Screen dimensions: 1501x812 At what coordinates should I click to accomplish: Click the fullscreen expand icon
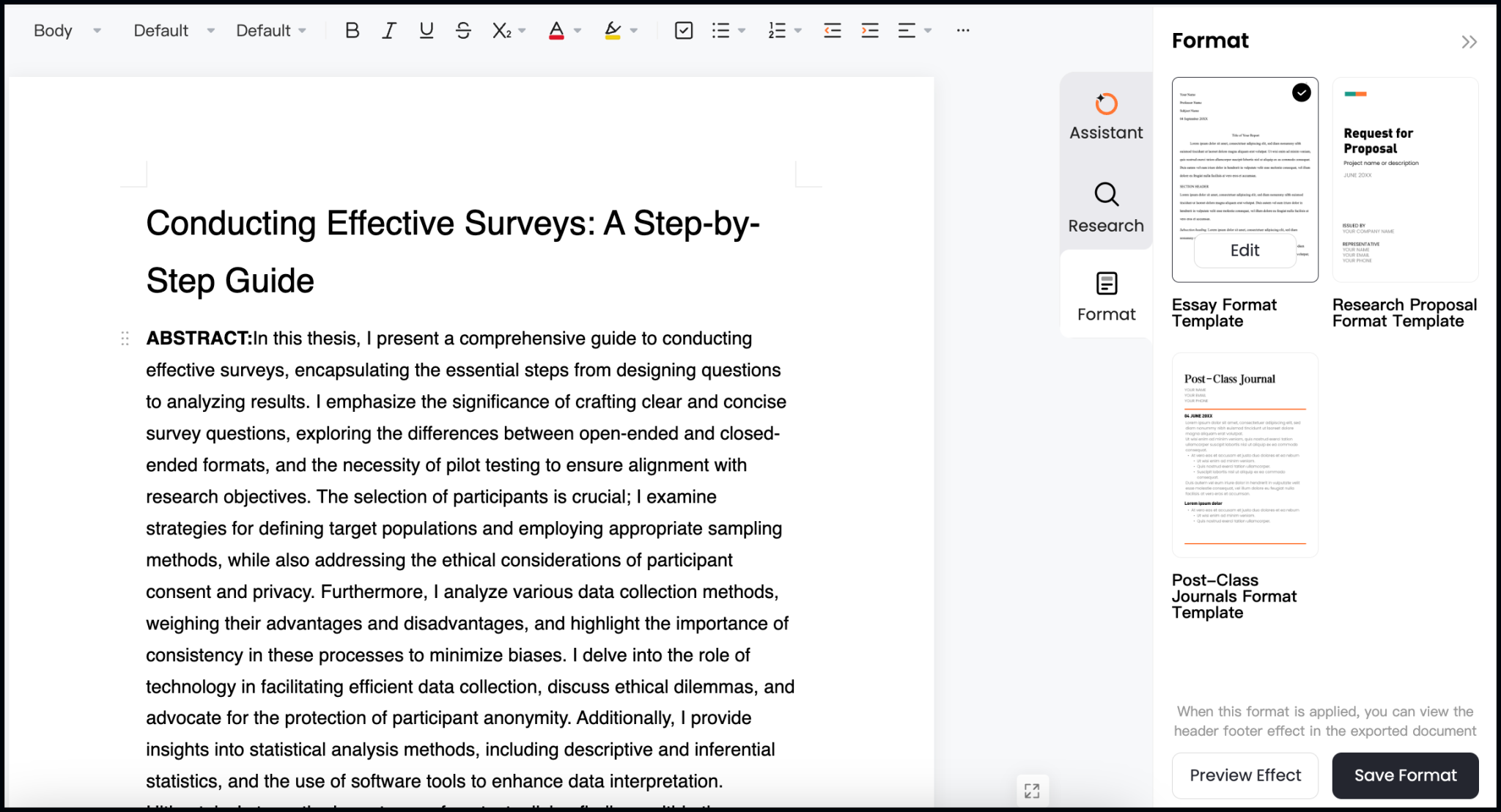pos(1033,790)
